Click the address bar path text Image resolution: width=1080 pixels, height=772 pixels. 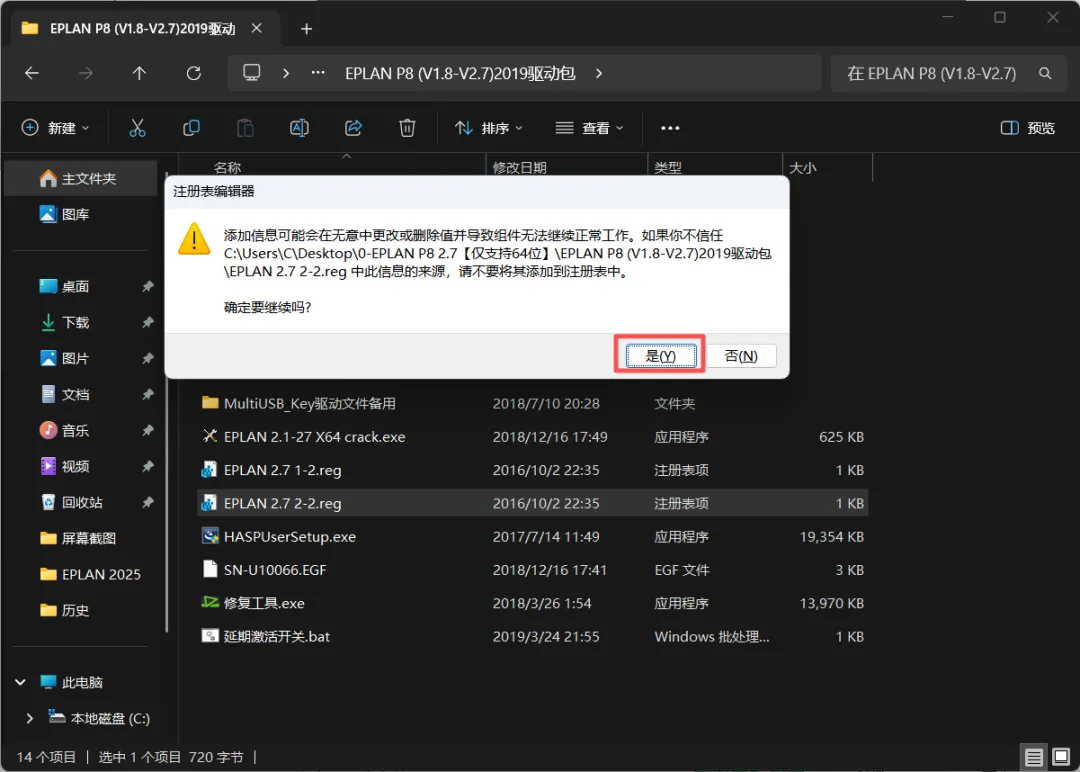click(459, 73)
